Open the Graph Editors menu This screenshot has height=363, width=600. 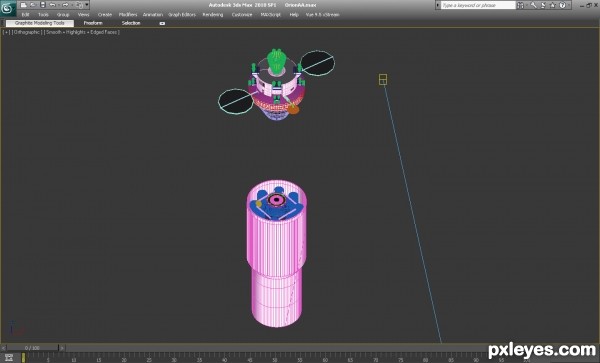pos(182,15)
